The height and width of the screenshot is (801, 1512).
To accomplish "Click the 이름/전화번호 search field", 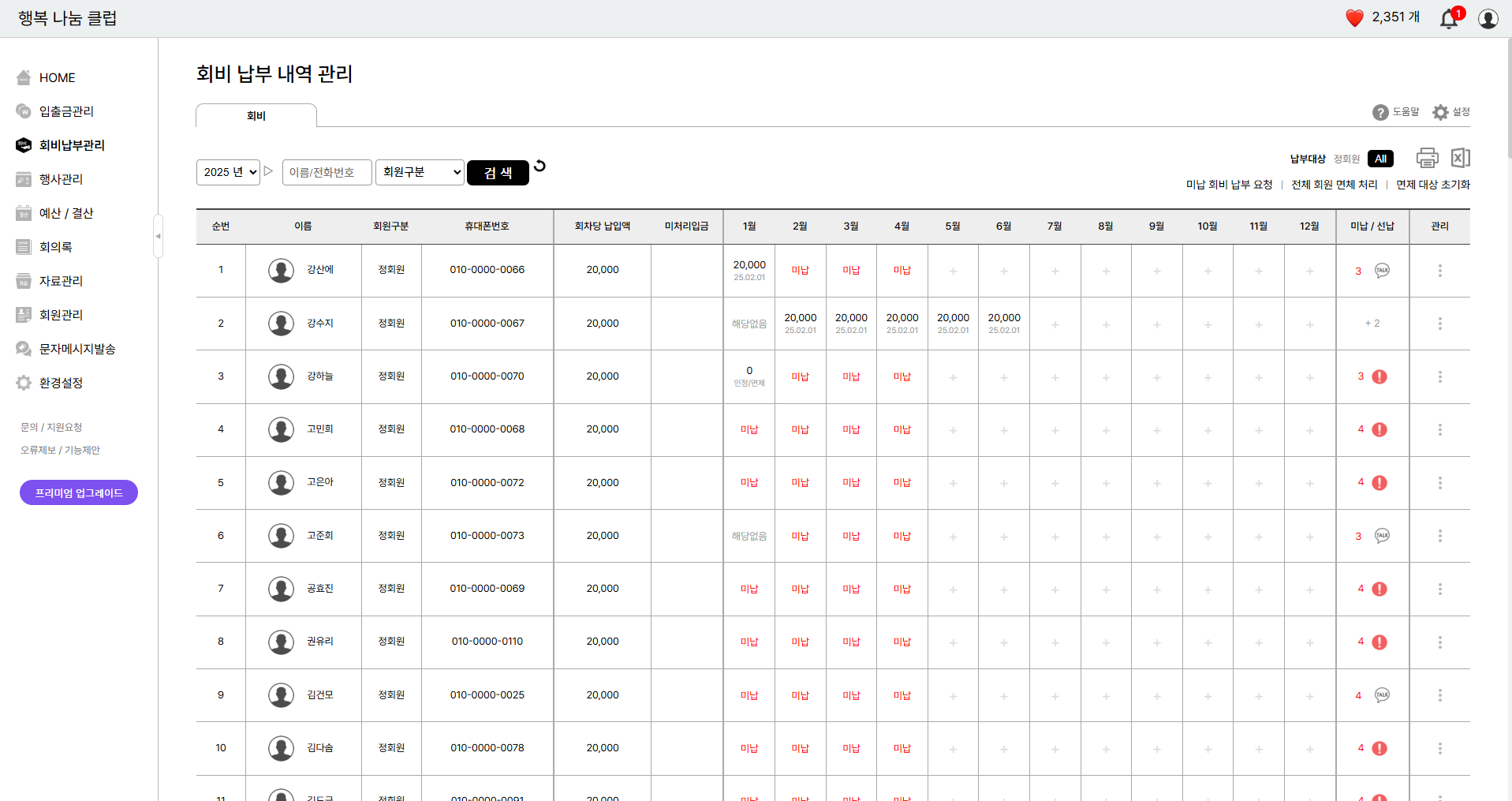I will pos(327,172).
